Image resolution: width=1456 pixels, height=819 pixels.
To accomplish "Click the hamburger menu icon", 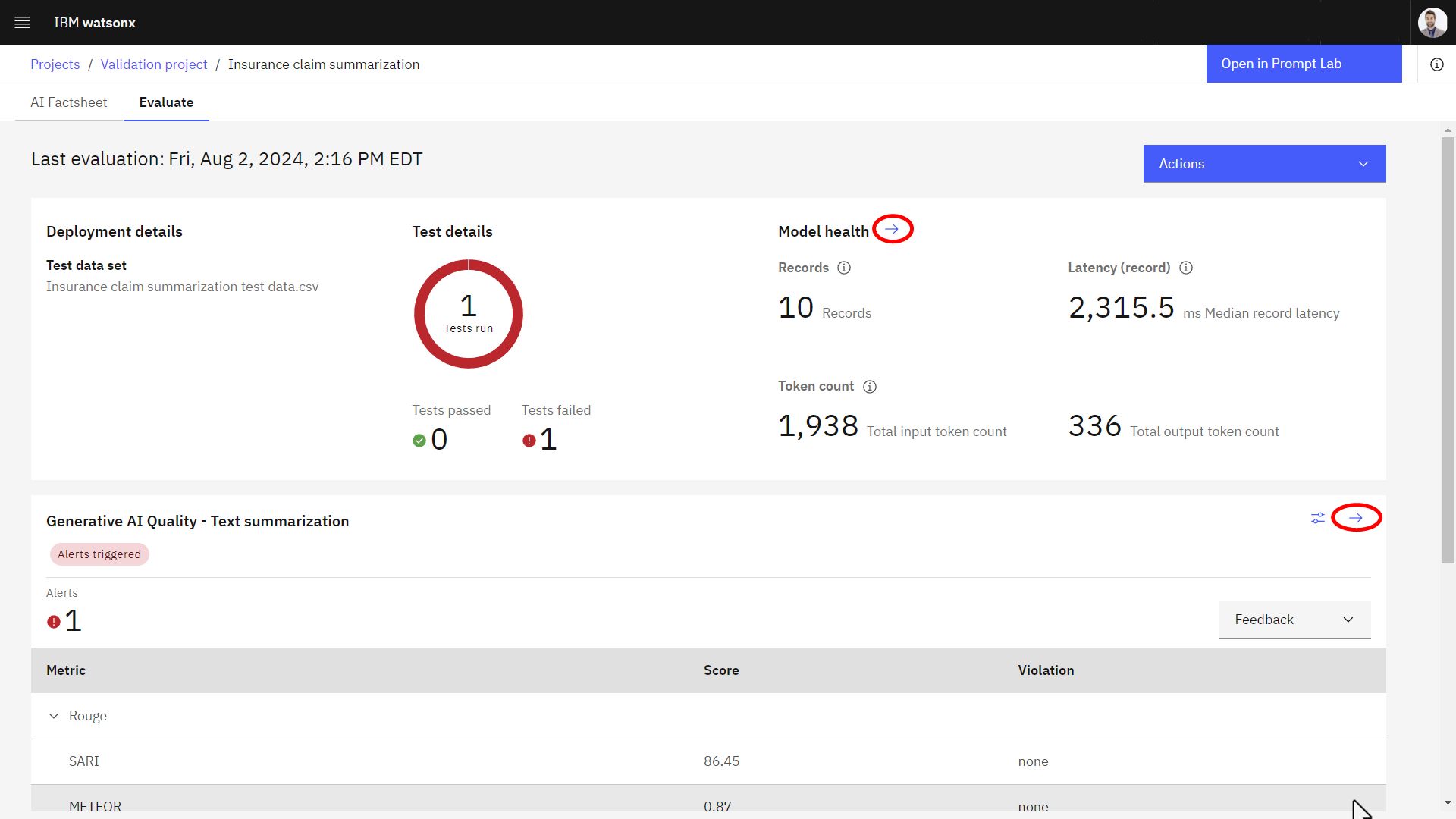I will tap(22, 22).
